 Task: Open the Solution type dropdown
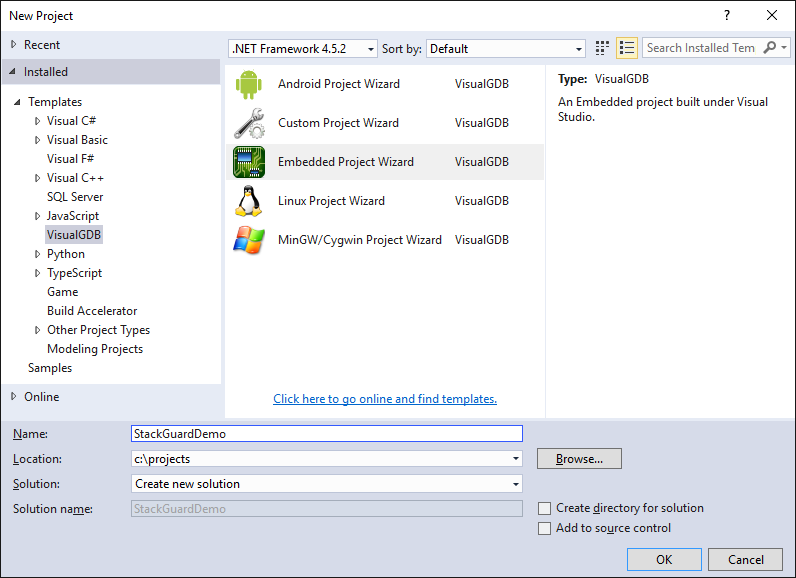pos(516,484)
